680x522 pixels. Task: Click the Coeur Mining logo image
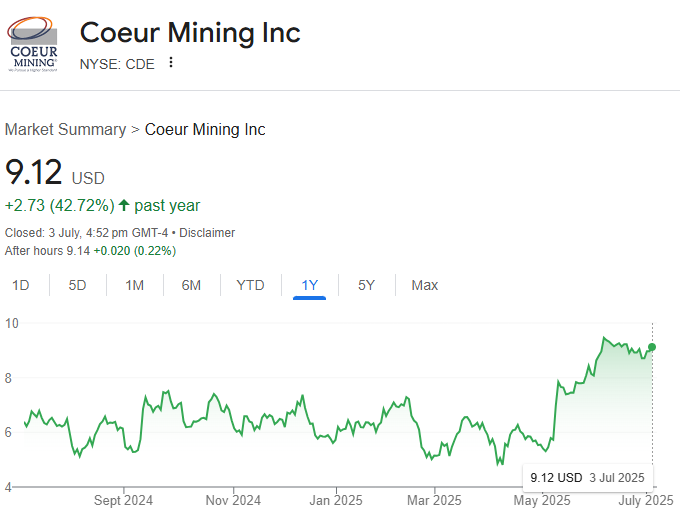coord(34,44)
